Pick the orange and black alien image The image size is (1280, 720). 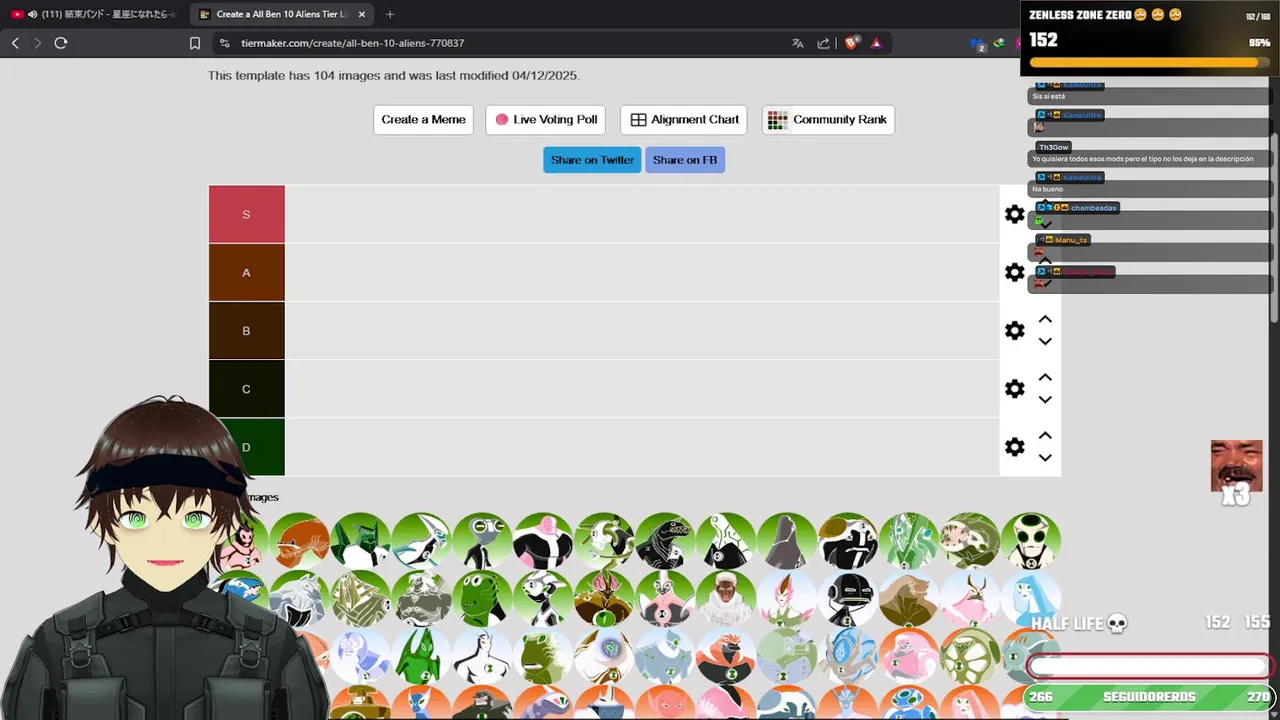click(x=726, y=656)
